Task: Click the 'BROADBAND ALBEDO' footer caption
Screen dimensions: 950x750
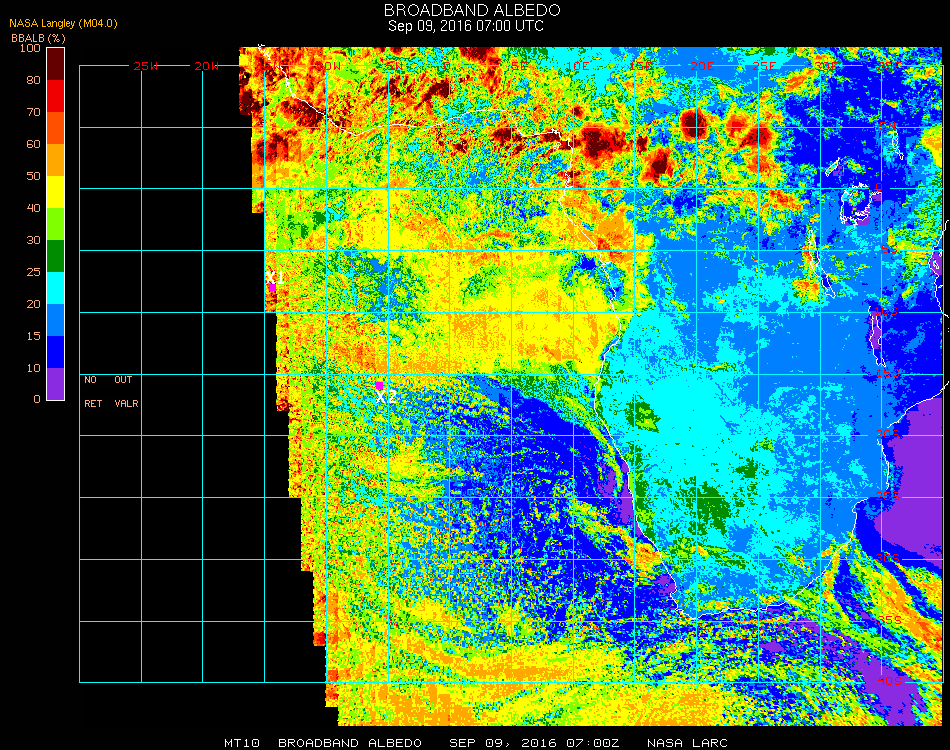Action: click(x=350, y=743)
